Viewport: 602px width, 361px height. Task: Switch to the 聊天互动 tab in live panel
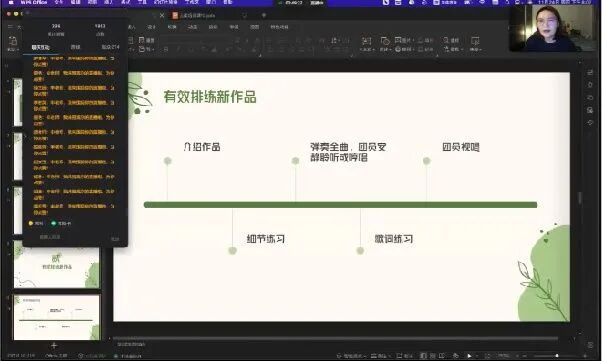tap(40, 47)
